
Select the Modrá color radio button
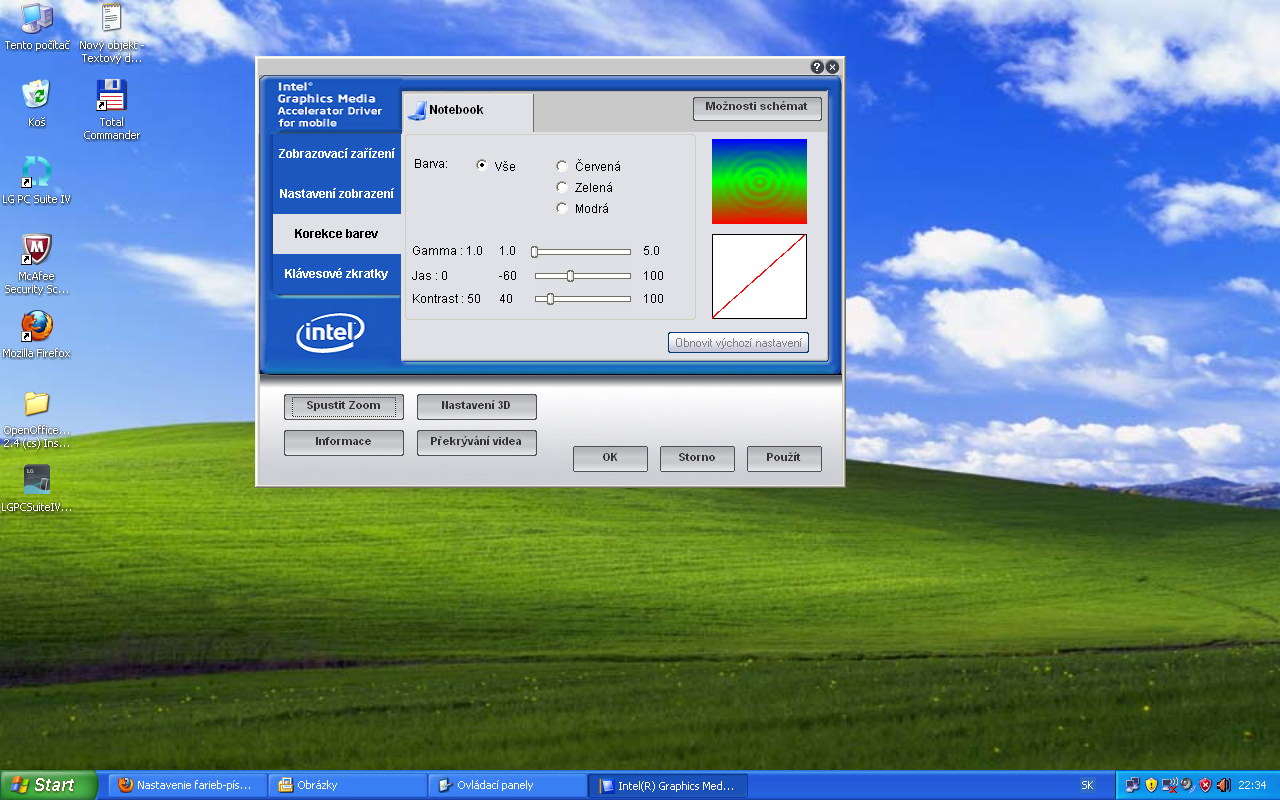[562, 208]
